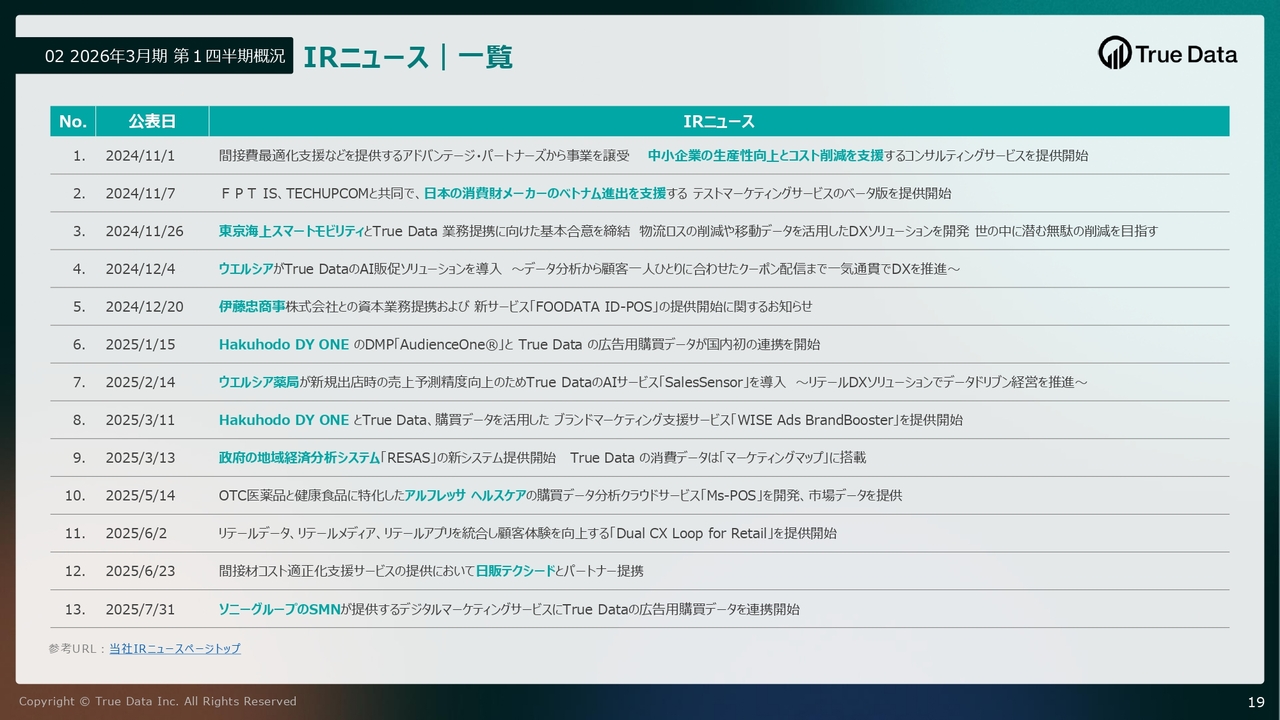
Task: Click the IRニュース column header
Action: [x=719, y=121]
